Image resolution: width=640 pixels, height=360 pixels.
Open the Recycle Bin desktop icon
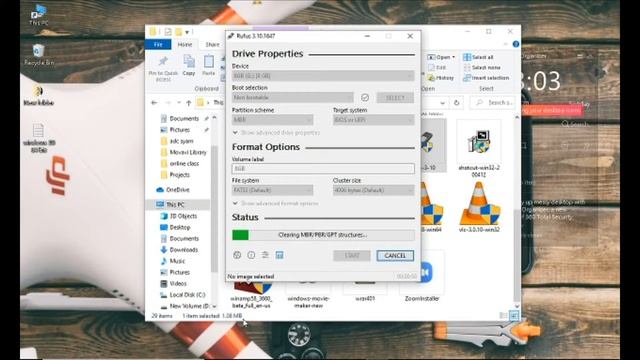coord(39,55)
